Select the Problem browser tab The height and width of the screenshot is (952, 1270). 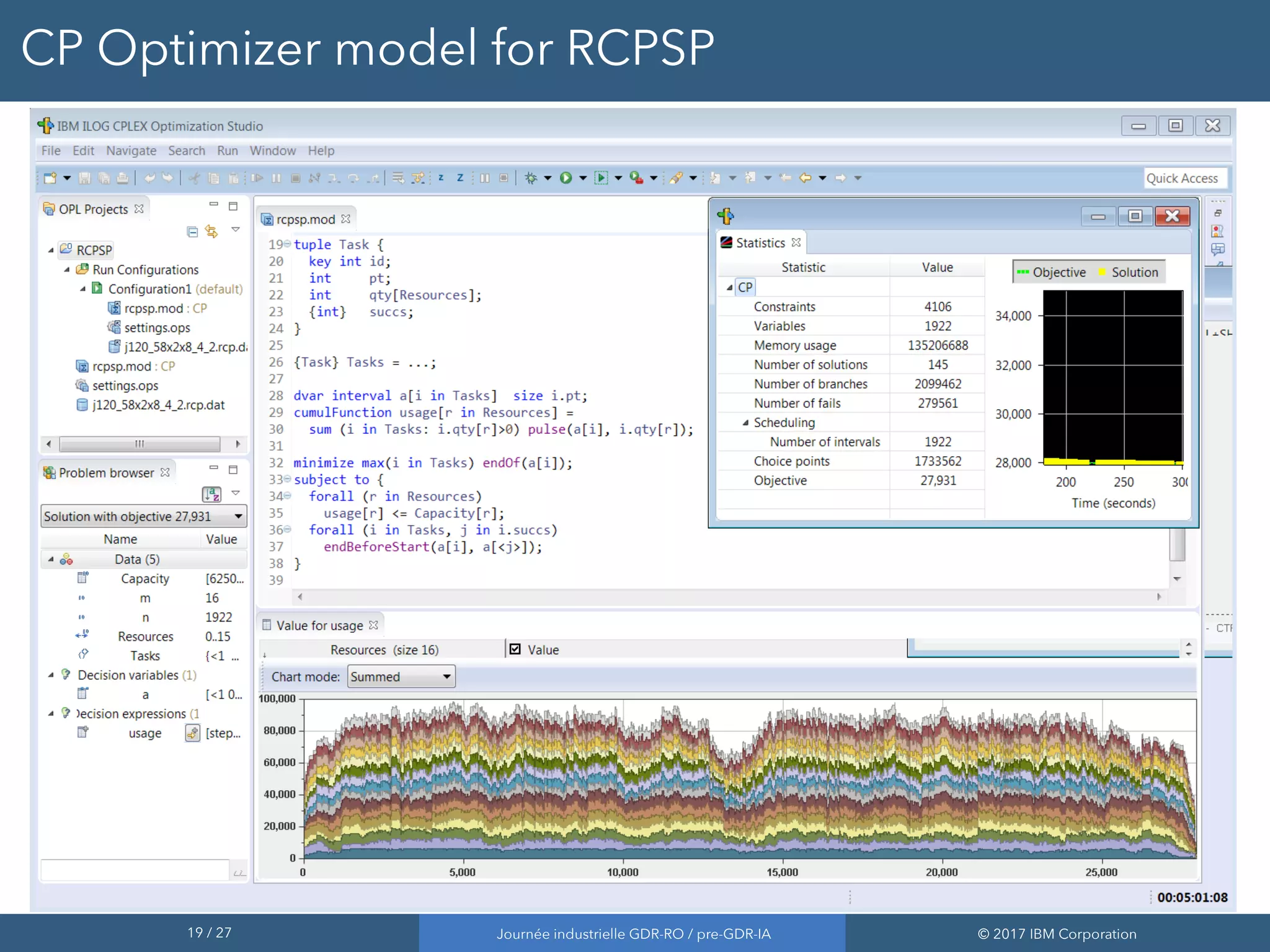pos(106,473)
